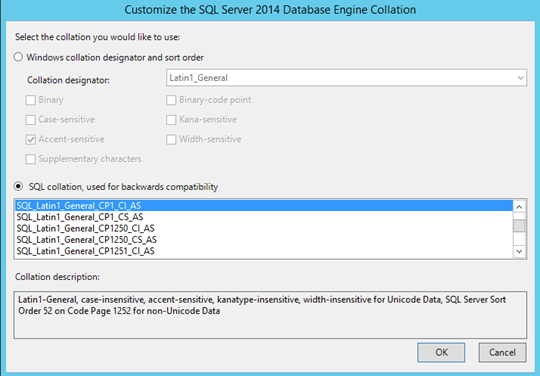Select Windows collation designator radio button

(x=18, y=57)
